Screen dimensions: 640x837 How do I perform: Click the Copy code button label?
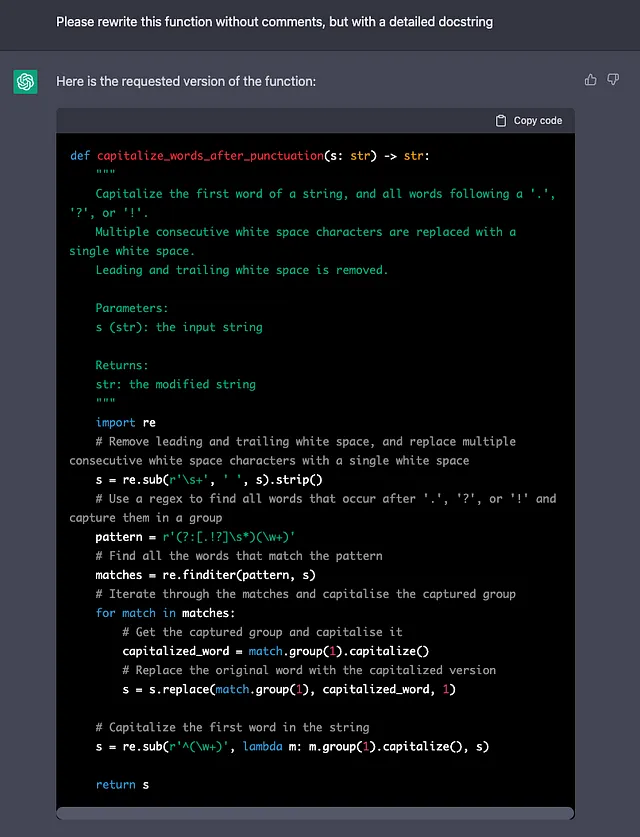538,121
